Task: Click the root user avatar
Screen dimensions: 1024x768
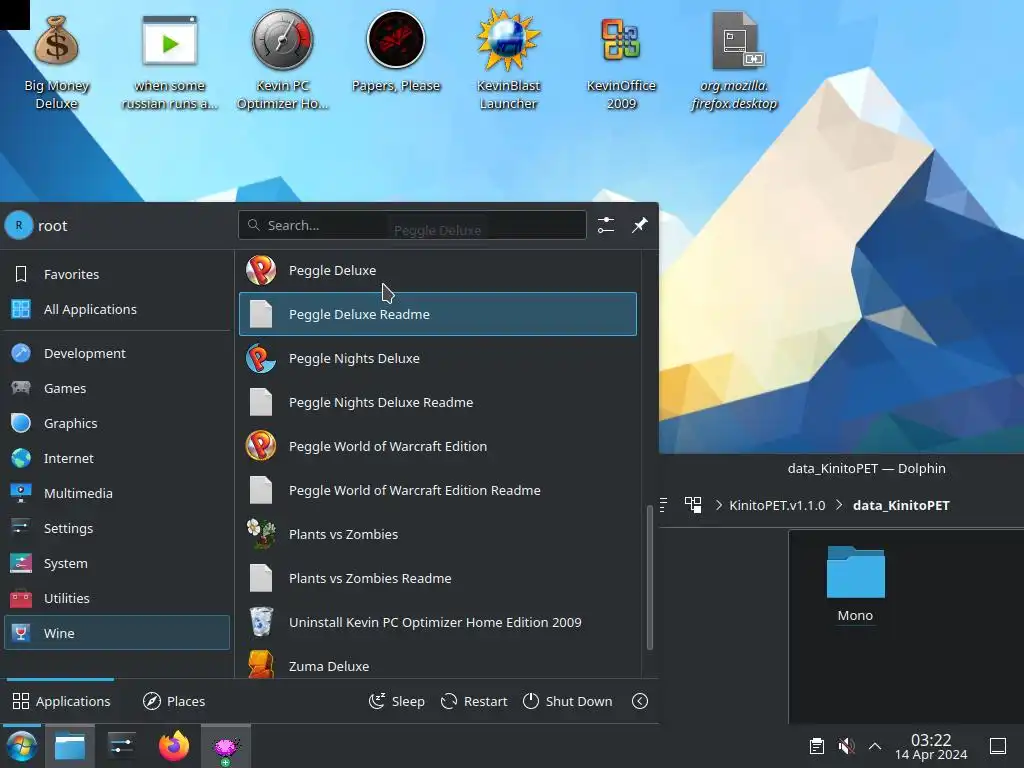Action: 19,225
